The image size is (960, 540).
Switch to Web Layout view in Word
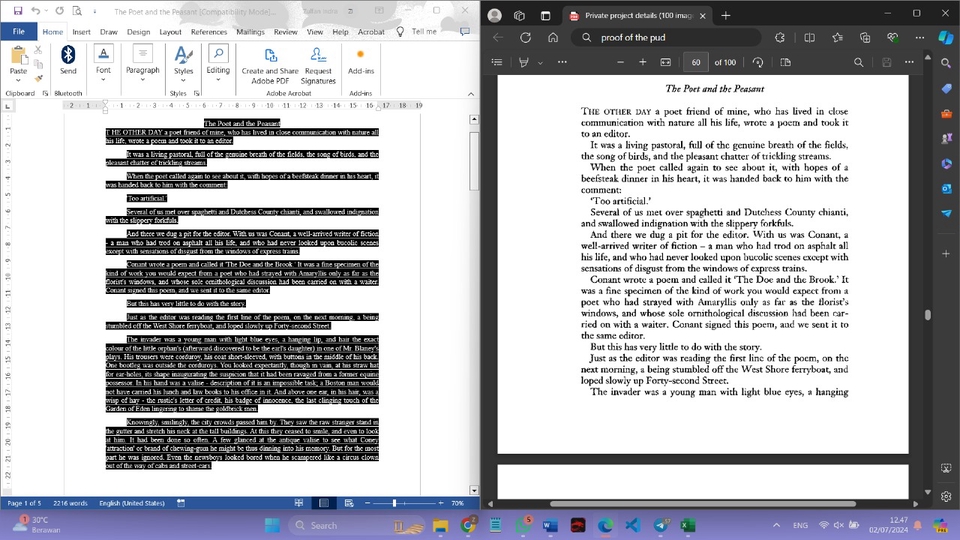point(349,503)
